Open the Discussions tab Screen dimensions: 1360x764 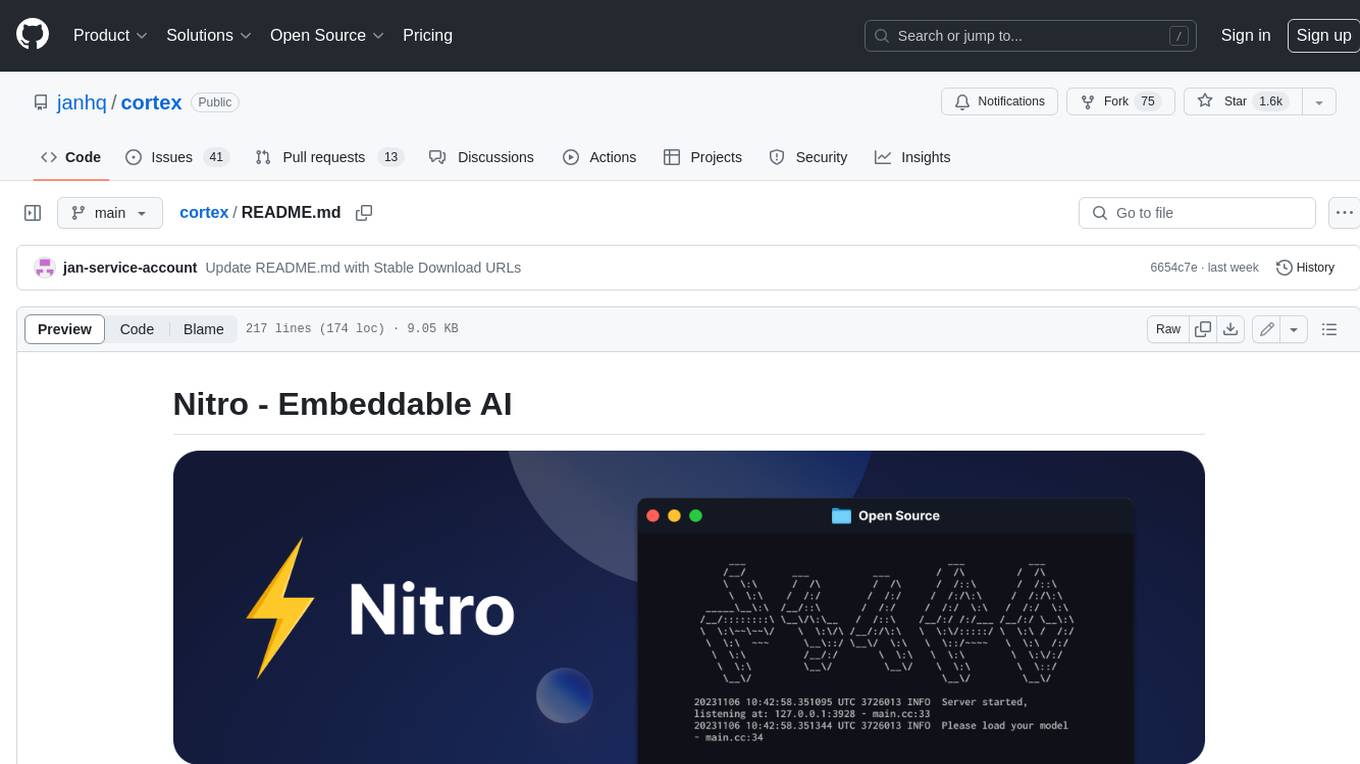(482, 157)
